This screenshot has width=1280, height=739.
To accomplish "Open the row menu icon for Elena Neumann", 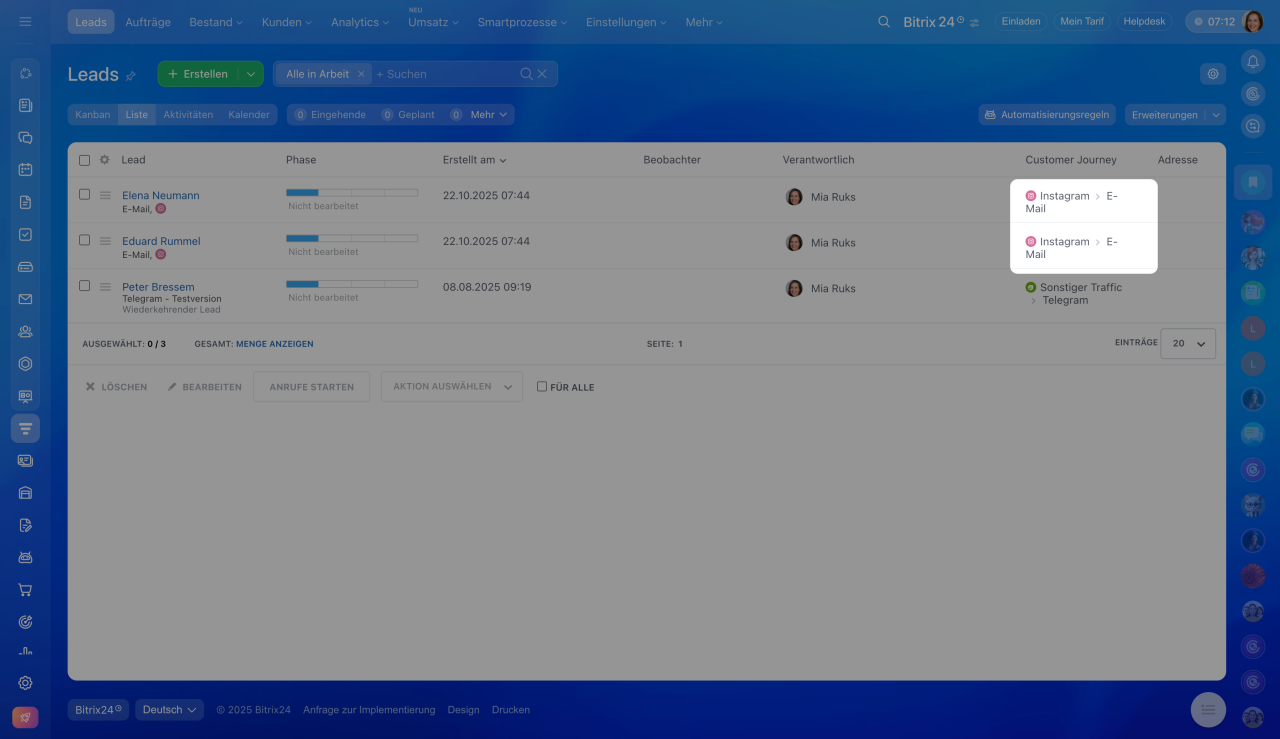I will pyautogui.click(x=105, y=195).
